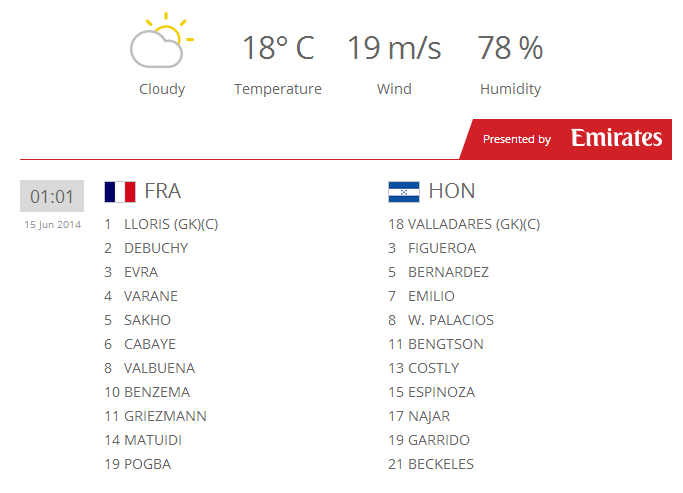Click the 18° C temperature reading
The width and height of the screenshot is (683, 493).
pyautogui.click(x=278, y=48)
